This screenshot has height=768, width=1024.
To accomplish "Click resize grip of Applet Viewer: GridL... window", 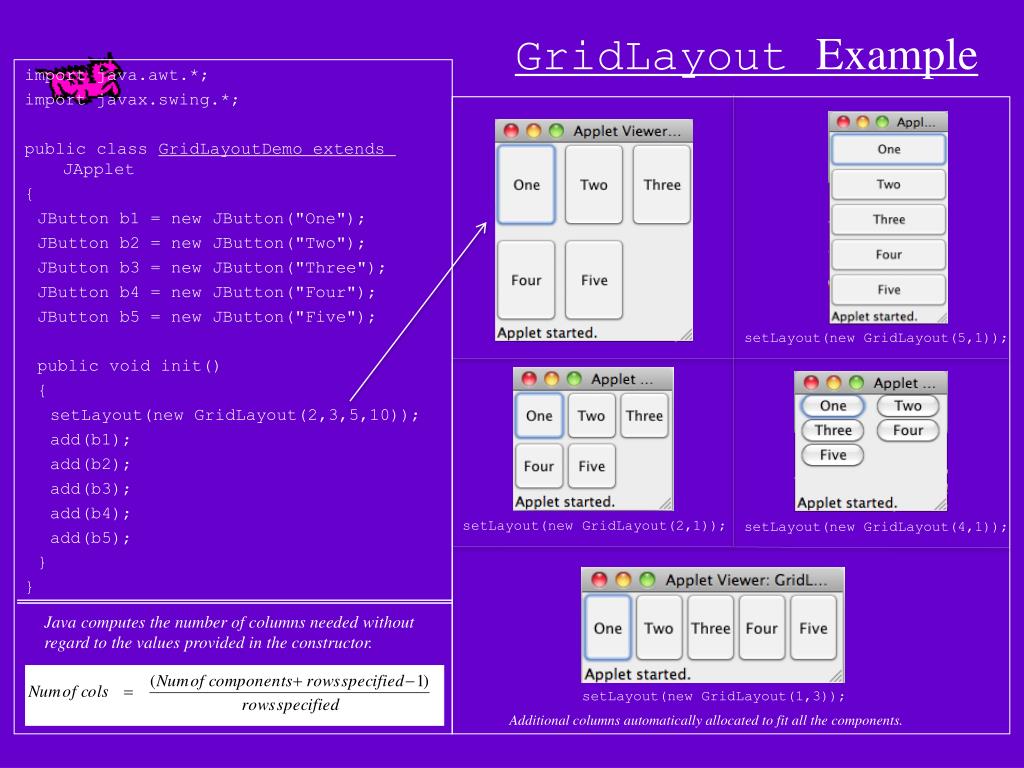I will pos(837,676).
